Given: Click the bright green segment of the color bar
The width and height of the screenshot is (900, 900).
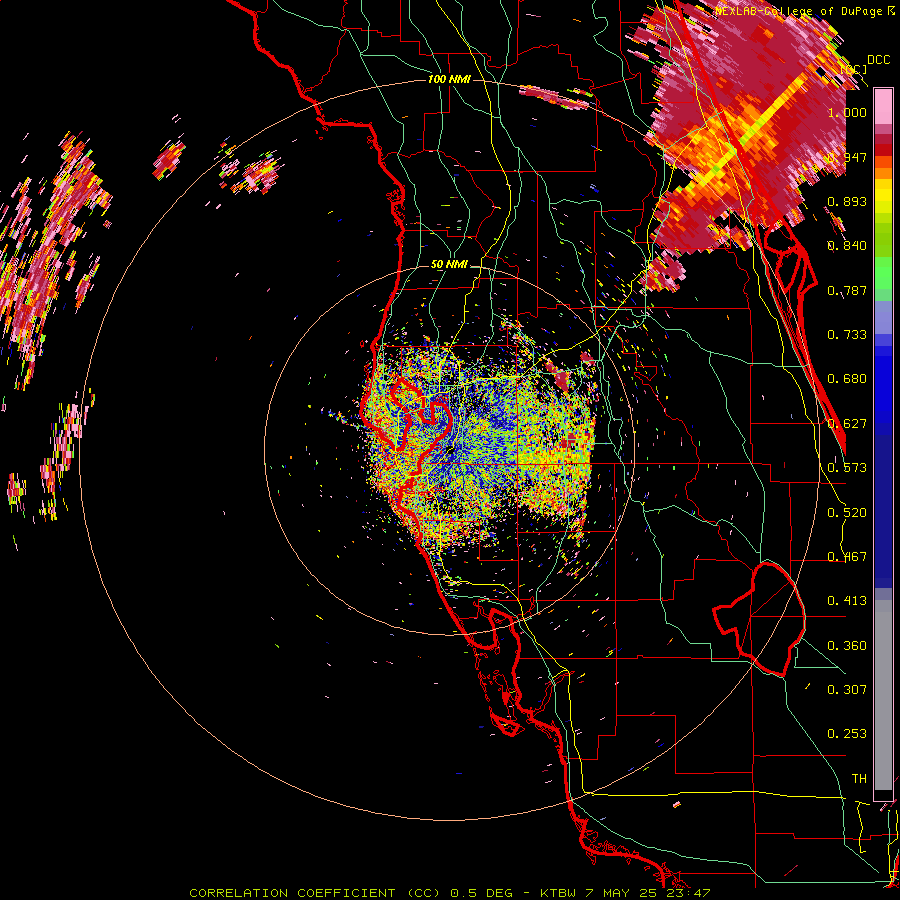Looking at the screenshot, I should 883,273.
